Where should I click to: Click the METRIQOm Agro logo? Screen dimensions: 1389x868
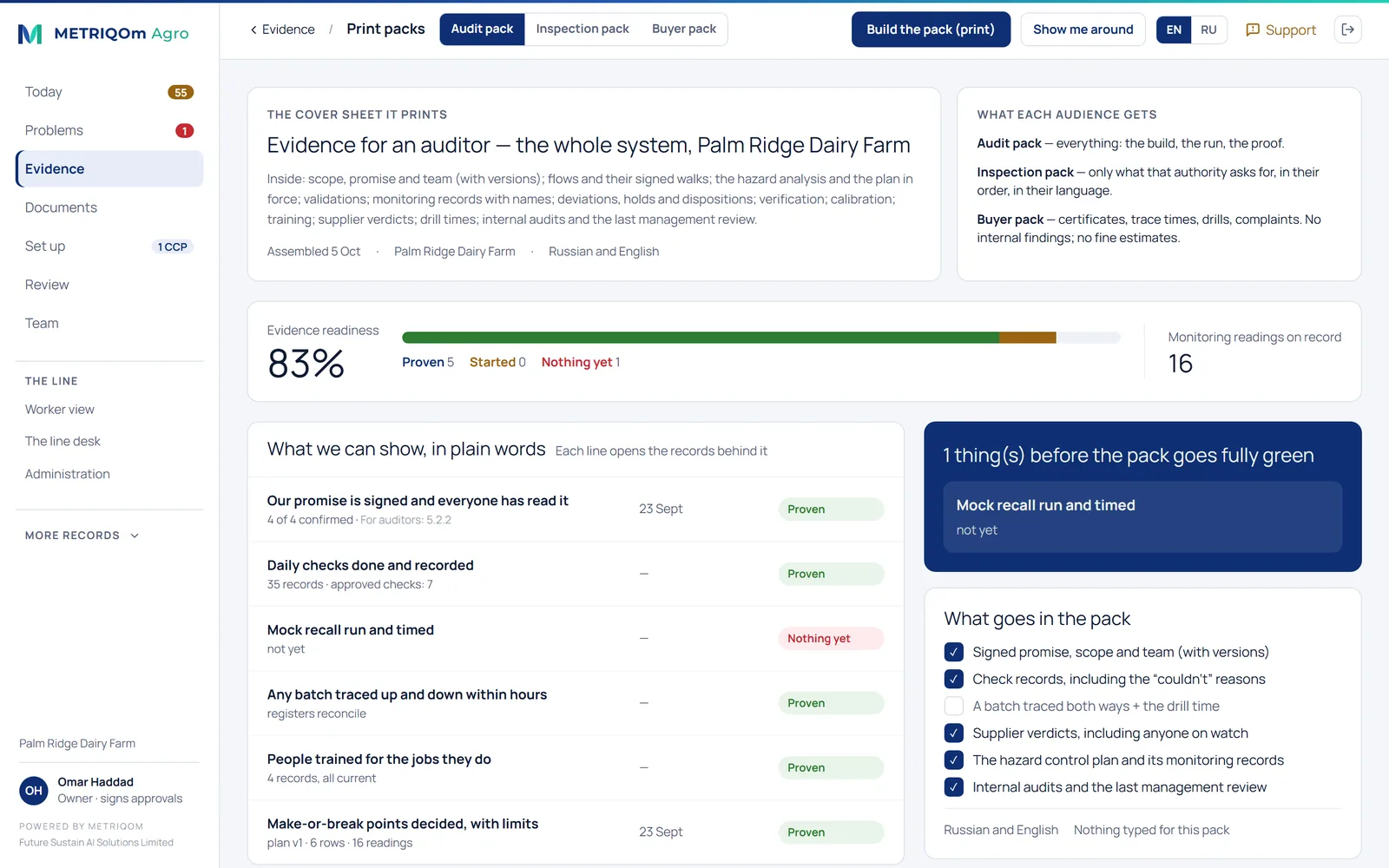(103, 34)
